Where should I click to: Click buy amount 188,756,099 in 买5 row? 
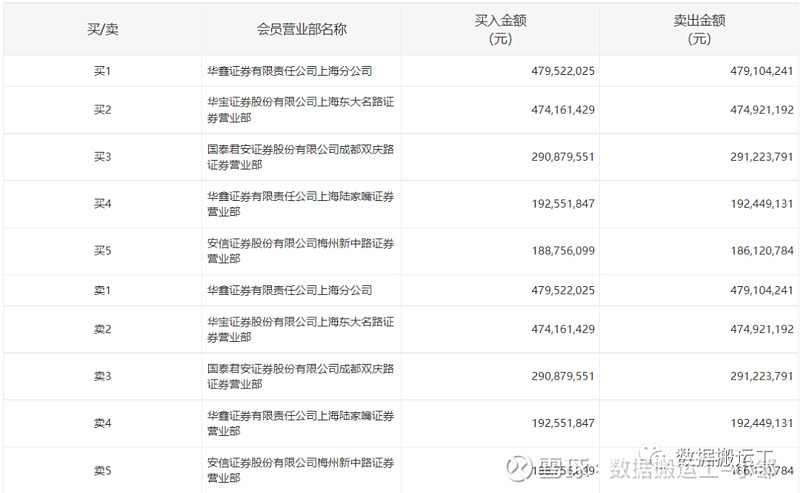[x=563, y=251]
